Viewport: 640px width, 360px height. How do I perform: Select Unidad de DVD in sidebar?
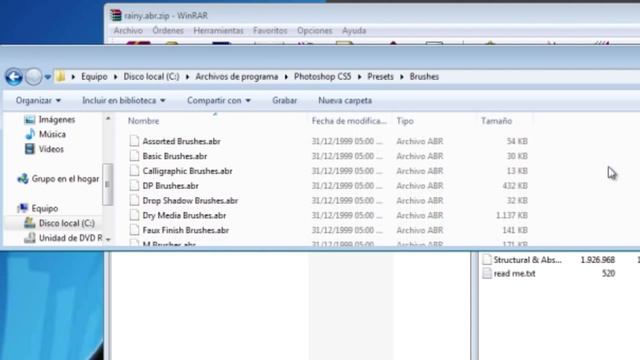click(x=70, y=238)
